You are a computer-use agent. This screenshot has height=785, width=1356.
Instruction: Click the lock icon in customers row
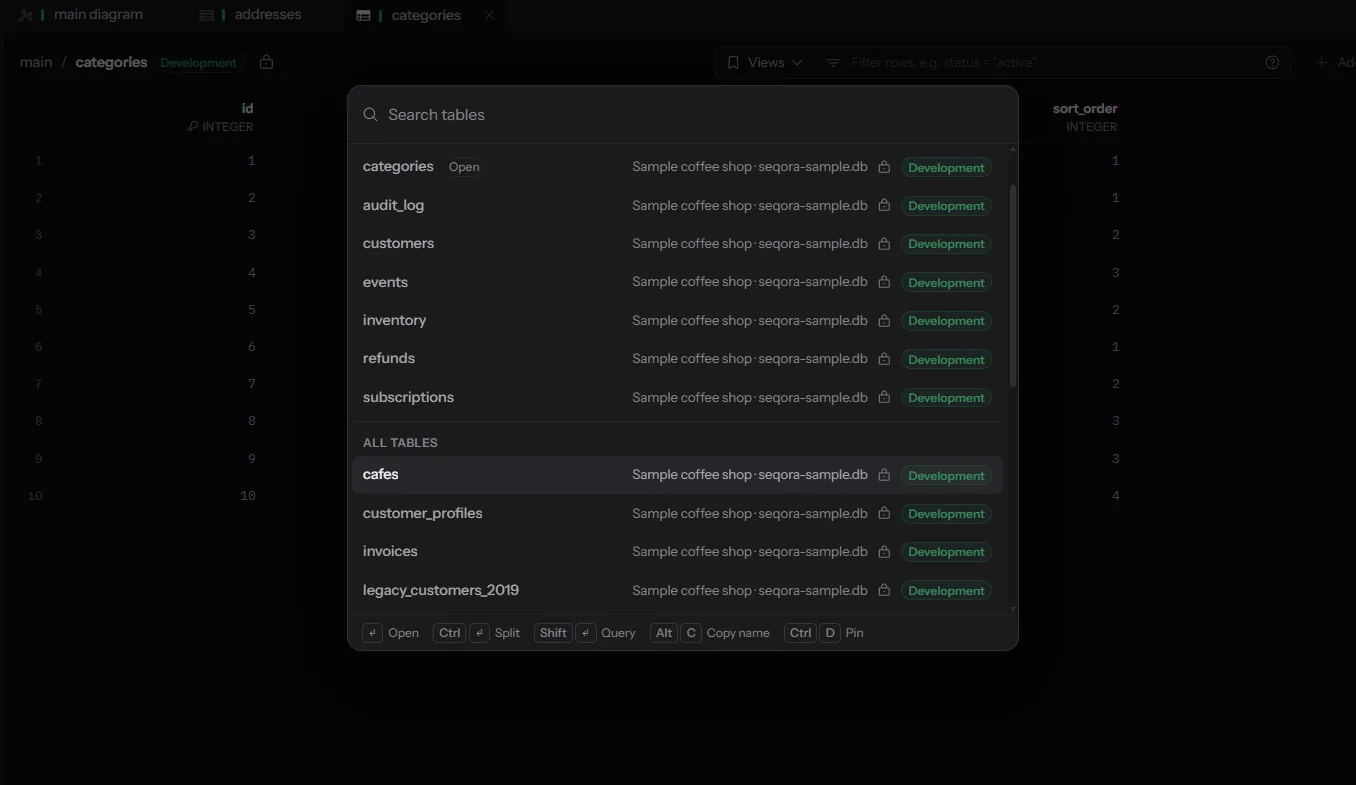point(884,244)
